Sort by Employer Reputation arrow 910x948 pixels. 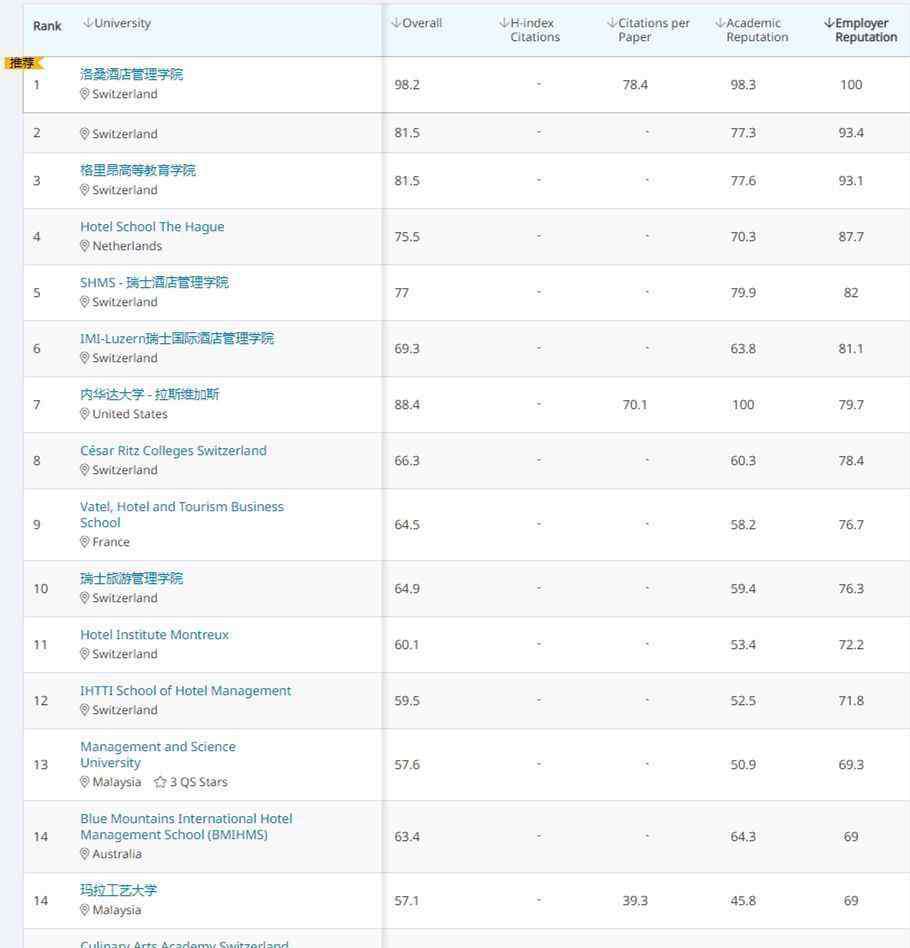(828, 23)
